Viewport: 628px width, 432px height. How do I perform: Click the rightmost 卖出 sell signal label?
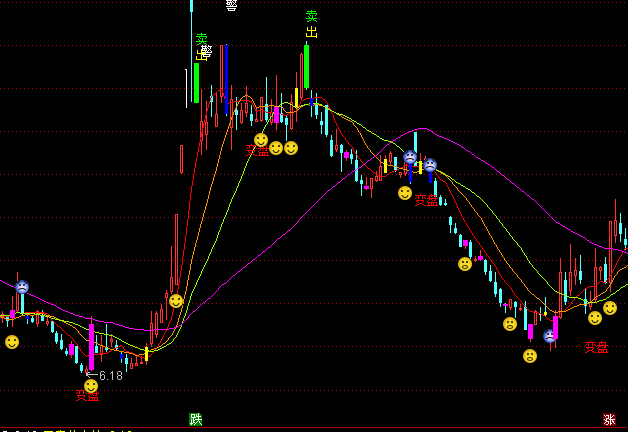[x=312, y=24]
